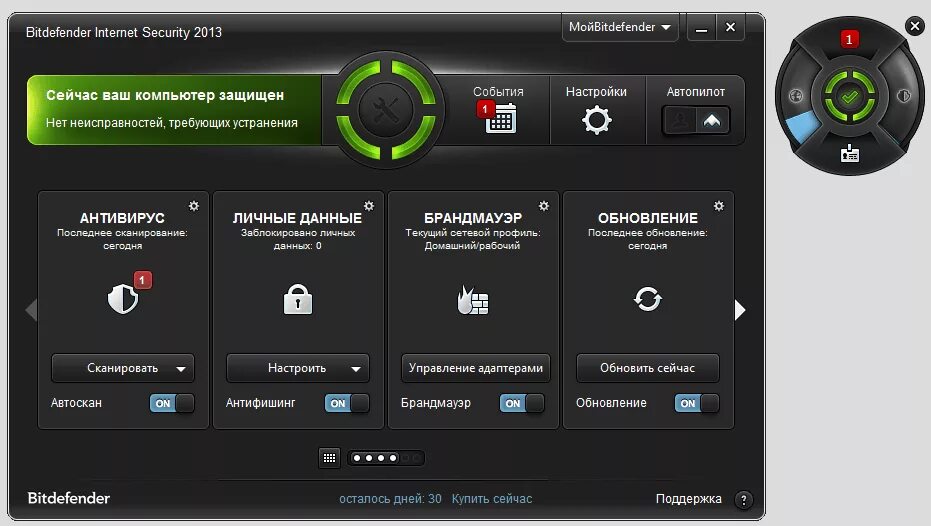The width and height of the screenshot is (931, 526).
Task: Click the осталось дней: 30 text
Action: click(x=390, y=499)
